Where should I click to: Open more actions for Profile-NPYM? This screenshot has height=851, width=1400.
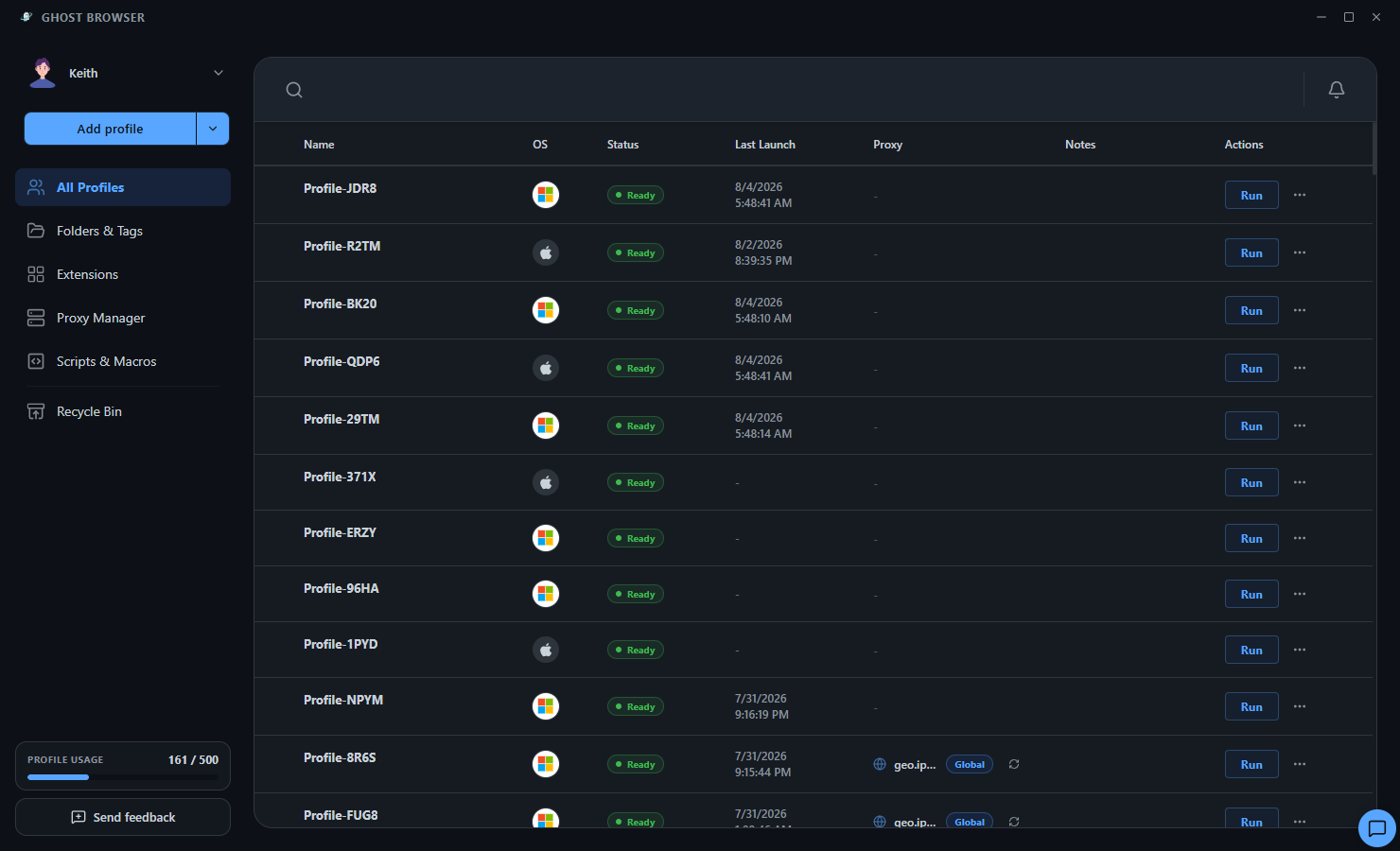[1300, 706]
